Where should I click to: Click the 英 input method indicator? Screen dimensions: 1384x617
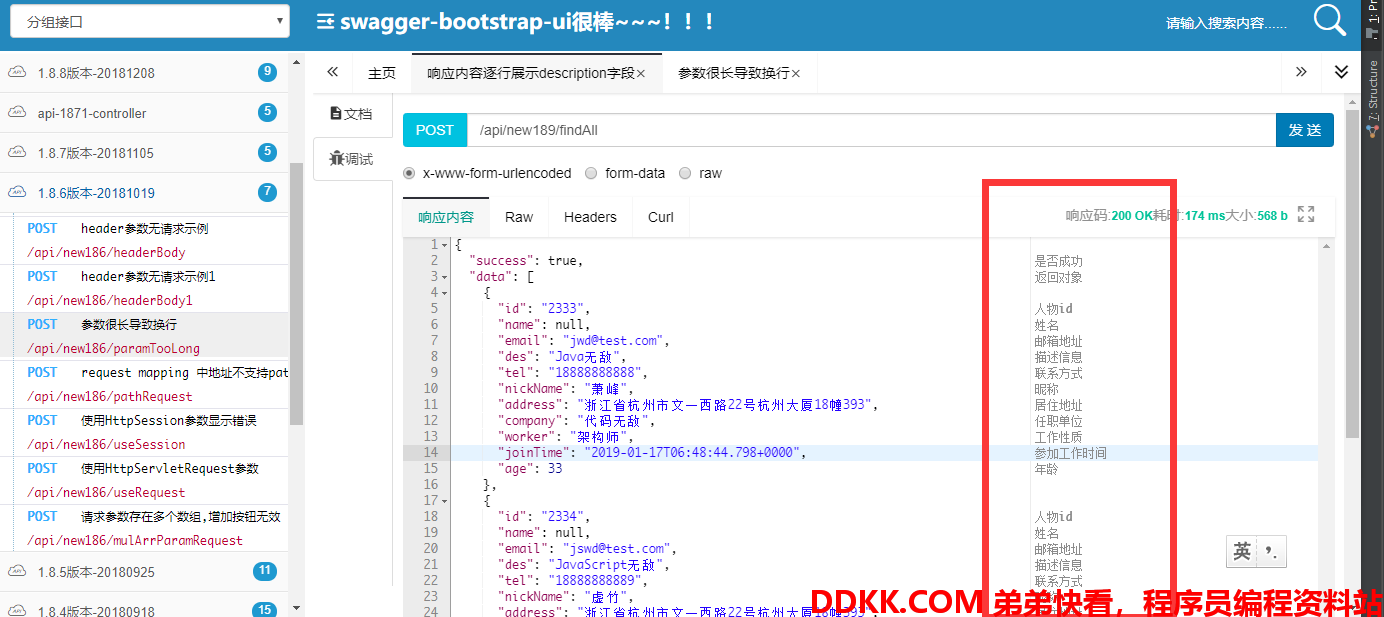[x=1242, y=552]
